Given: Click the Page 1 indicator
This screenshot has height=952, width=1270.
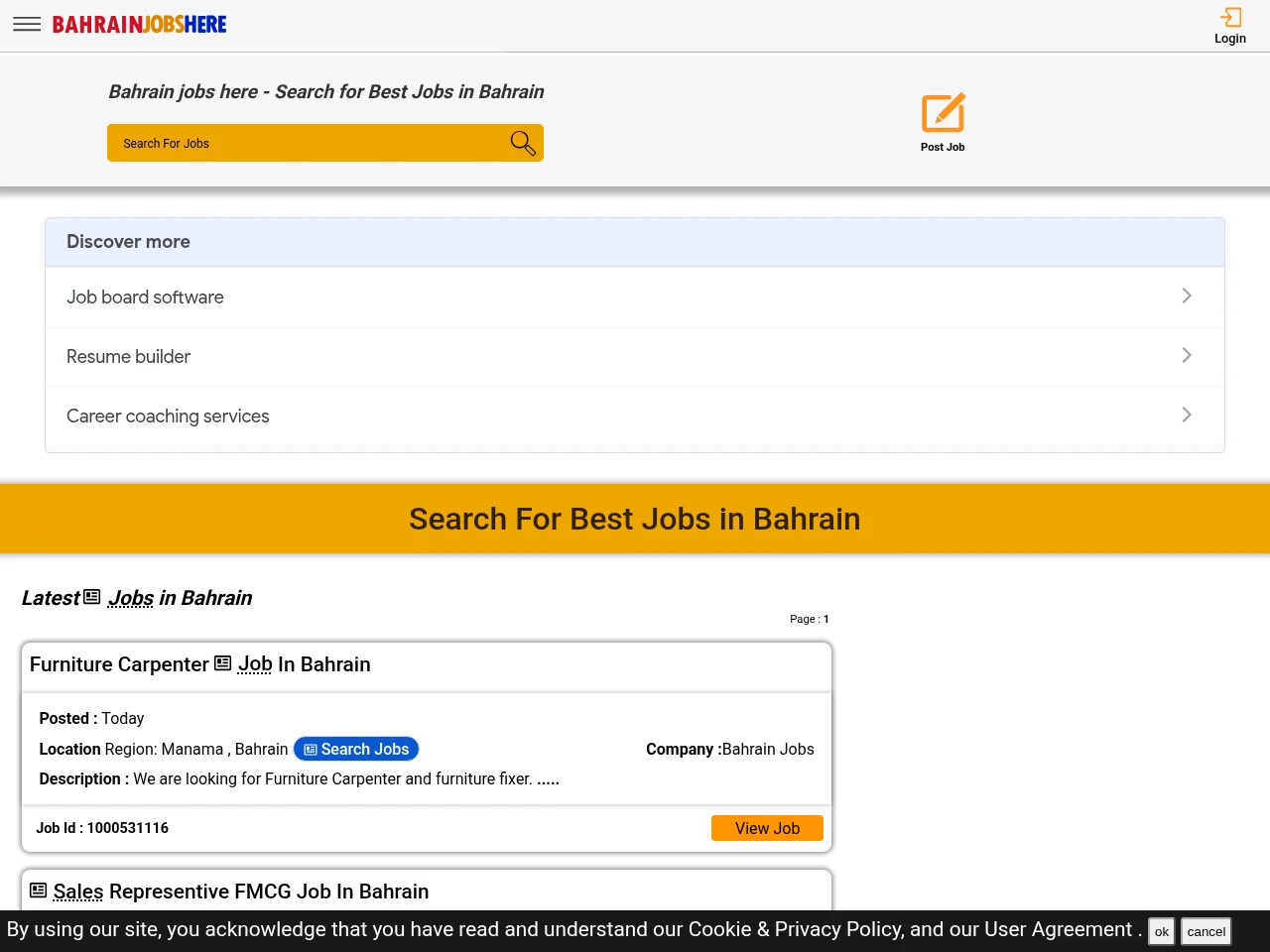Looking at the screenshot, I should tap(810, 619).
